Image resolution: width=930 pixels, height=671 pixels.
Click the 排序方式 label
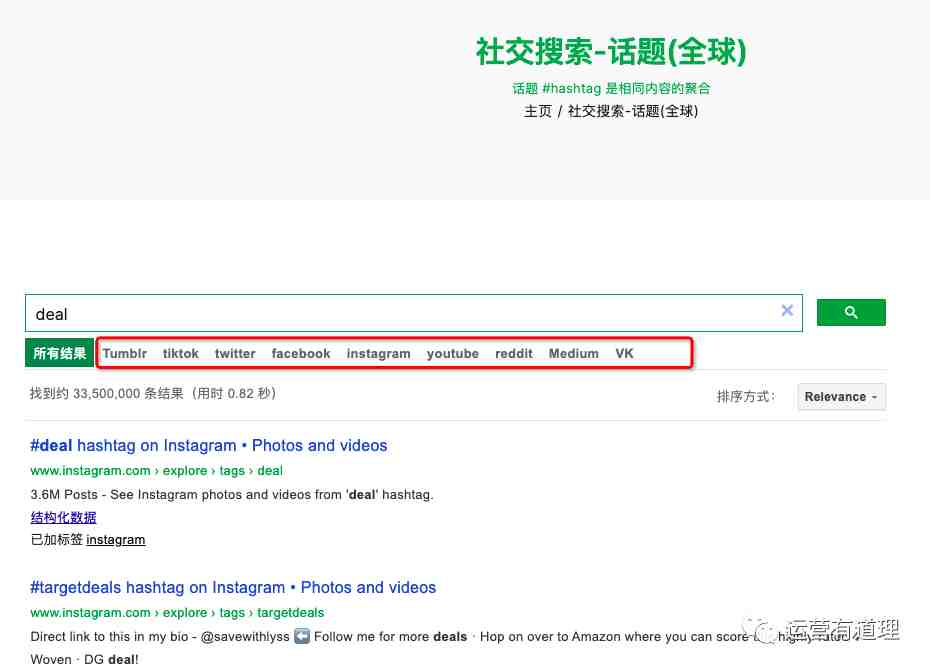pos(746,396)
